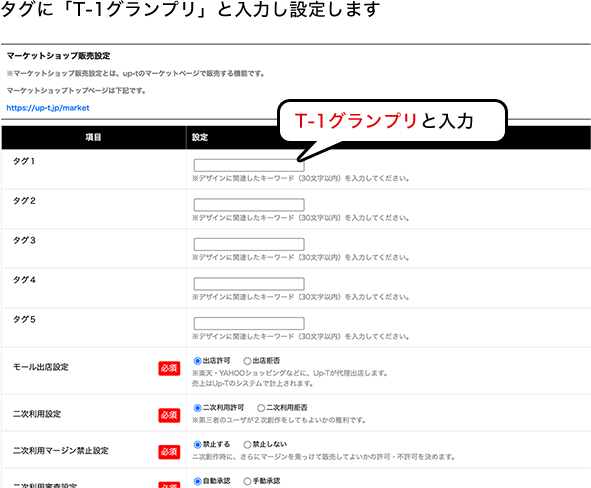Select the 自動承認 radio button
This screenshot has width=591, height=488.
[x=197, y=481]
